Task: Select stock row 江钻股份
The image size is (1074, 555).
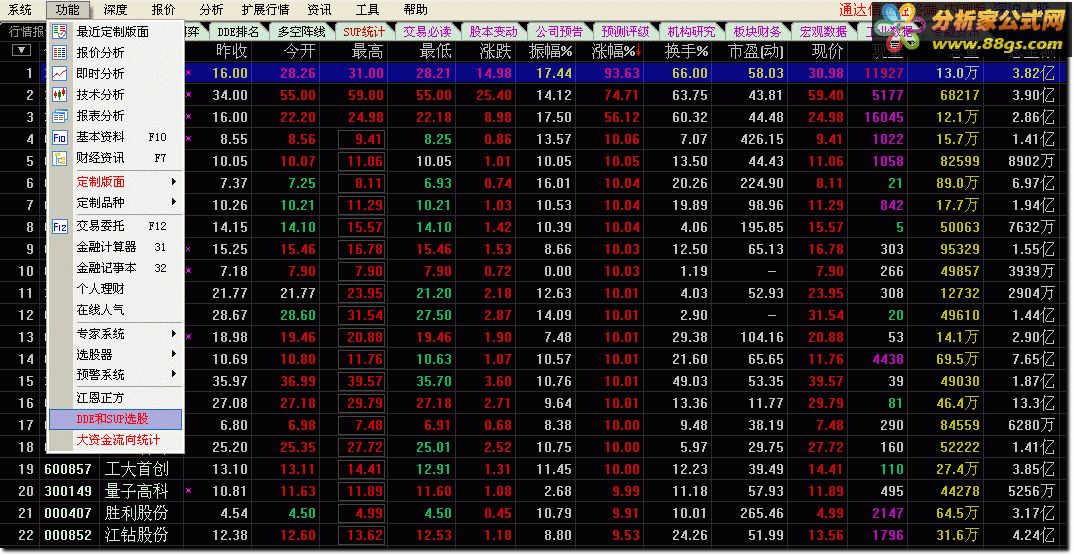Action: [136, 535]
